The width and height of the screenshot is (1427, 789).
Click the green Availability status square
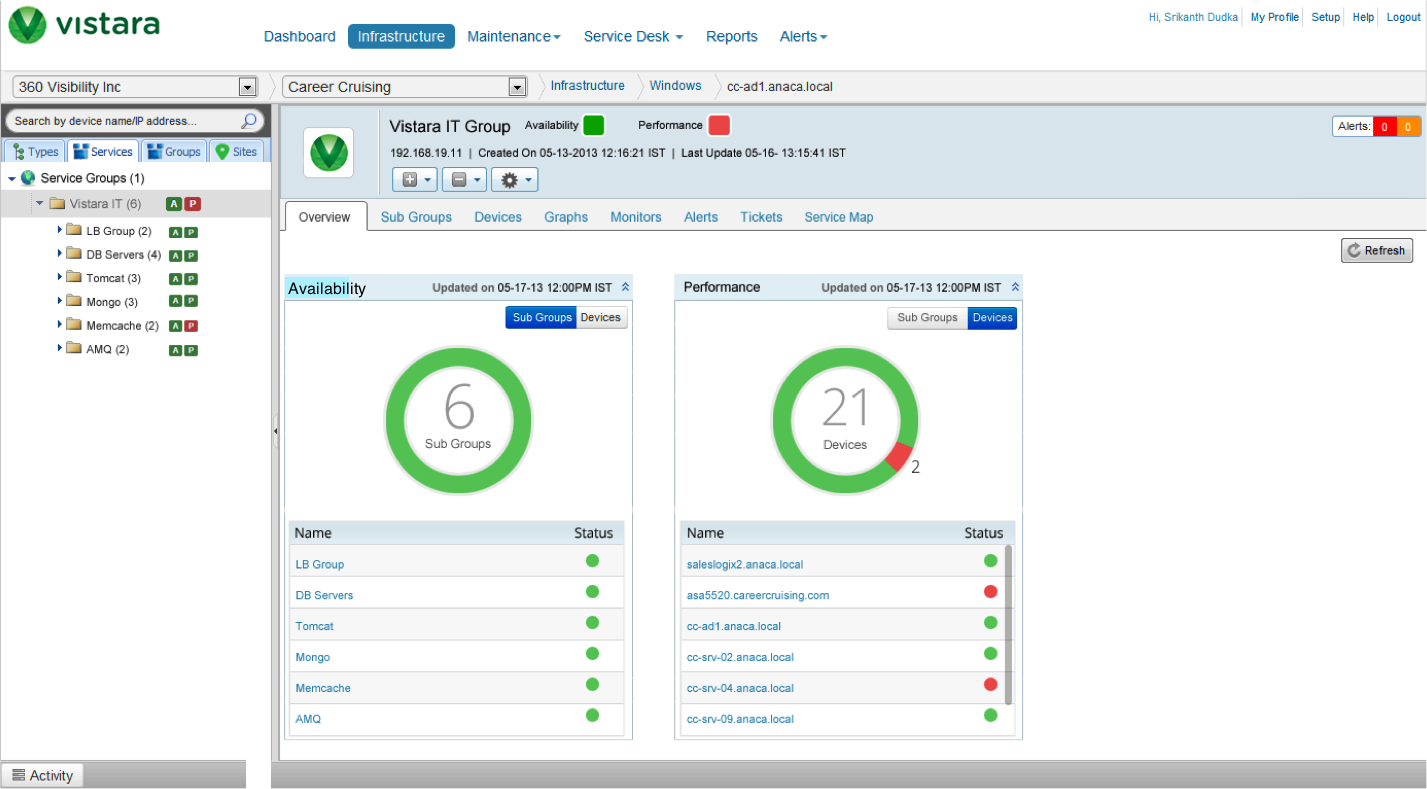pos(594,125)
